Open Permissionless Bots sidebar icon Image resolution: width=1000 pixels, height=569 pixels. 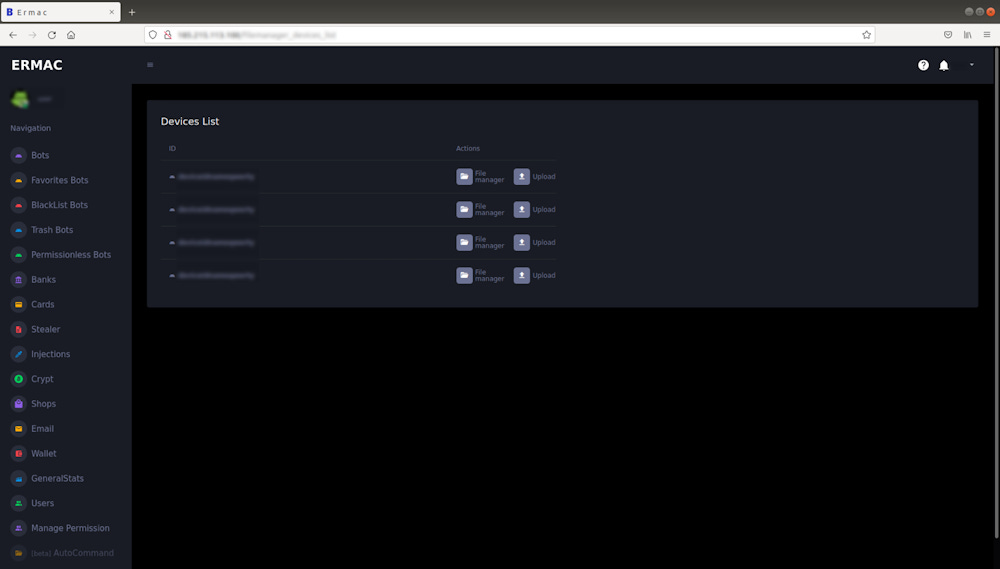click(x=18, y=255)
